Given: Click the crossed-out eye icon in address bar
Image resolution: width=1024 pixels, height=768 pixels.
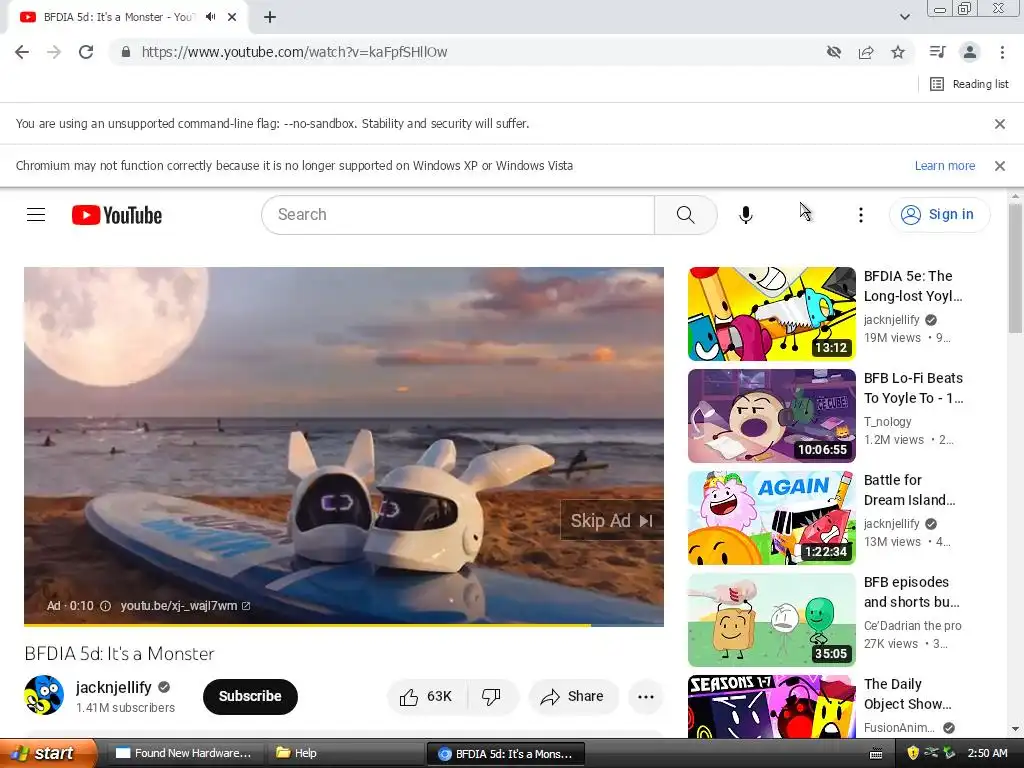Looking at the screenshot, I should (x=833, y=52).
